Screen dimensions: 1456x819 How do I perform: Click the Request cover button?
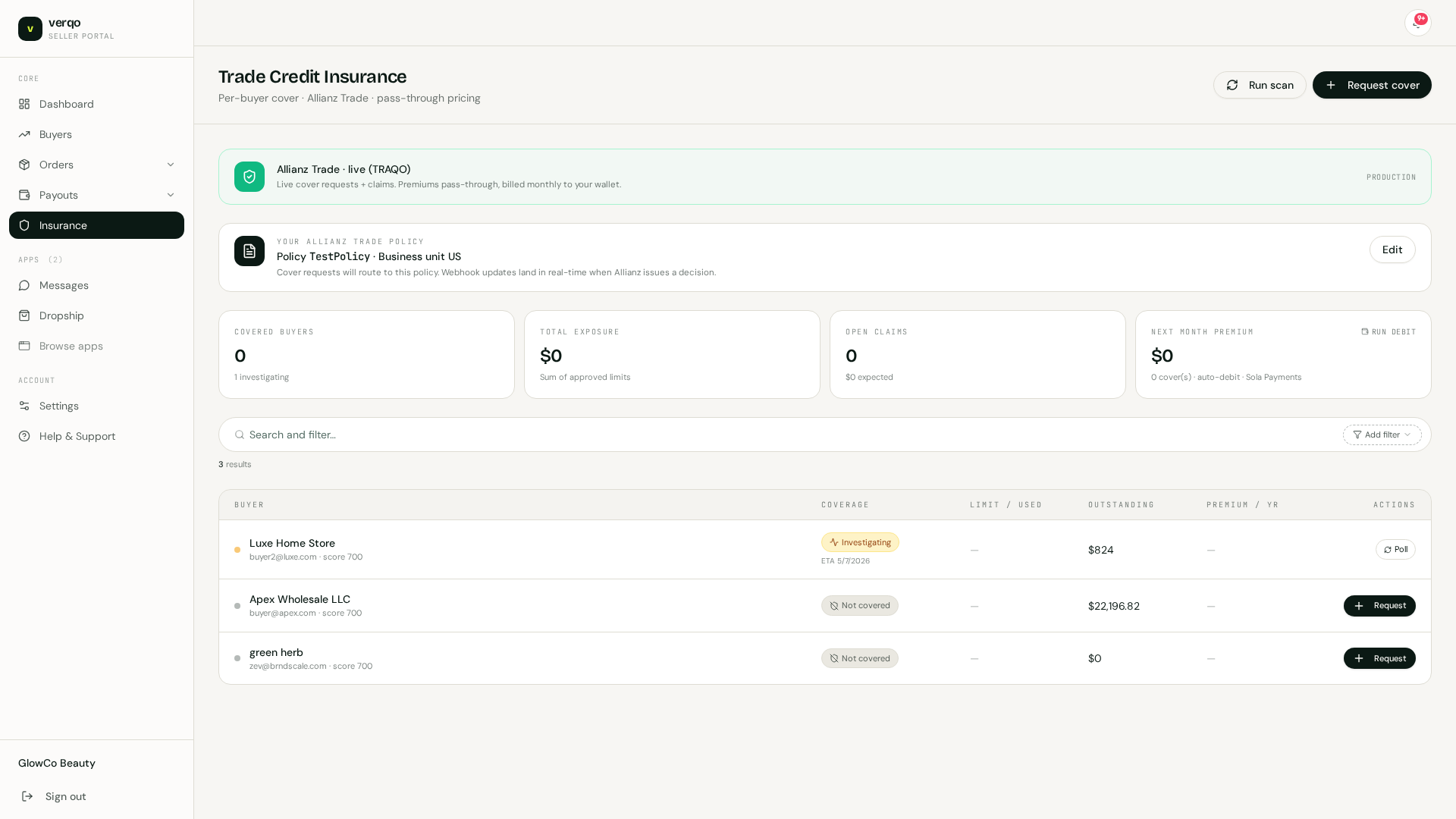tap(1372, 85)
